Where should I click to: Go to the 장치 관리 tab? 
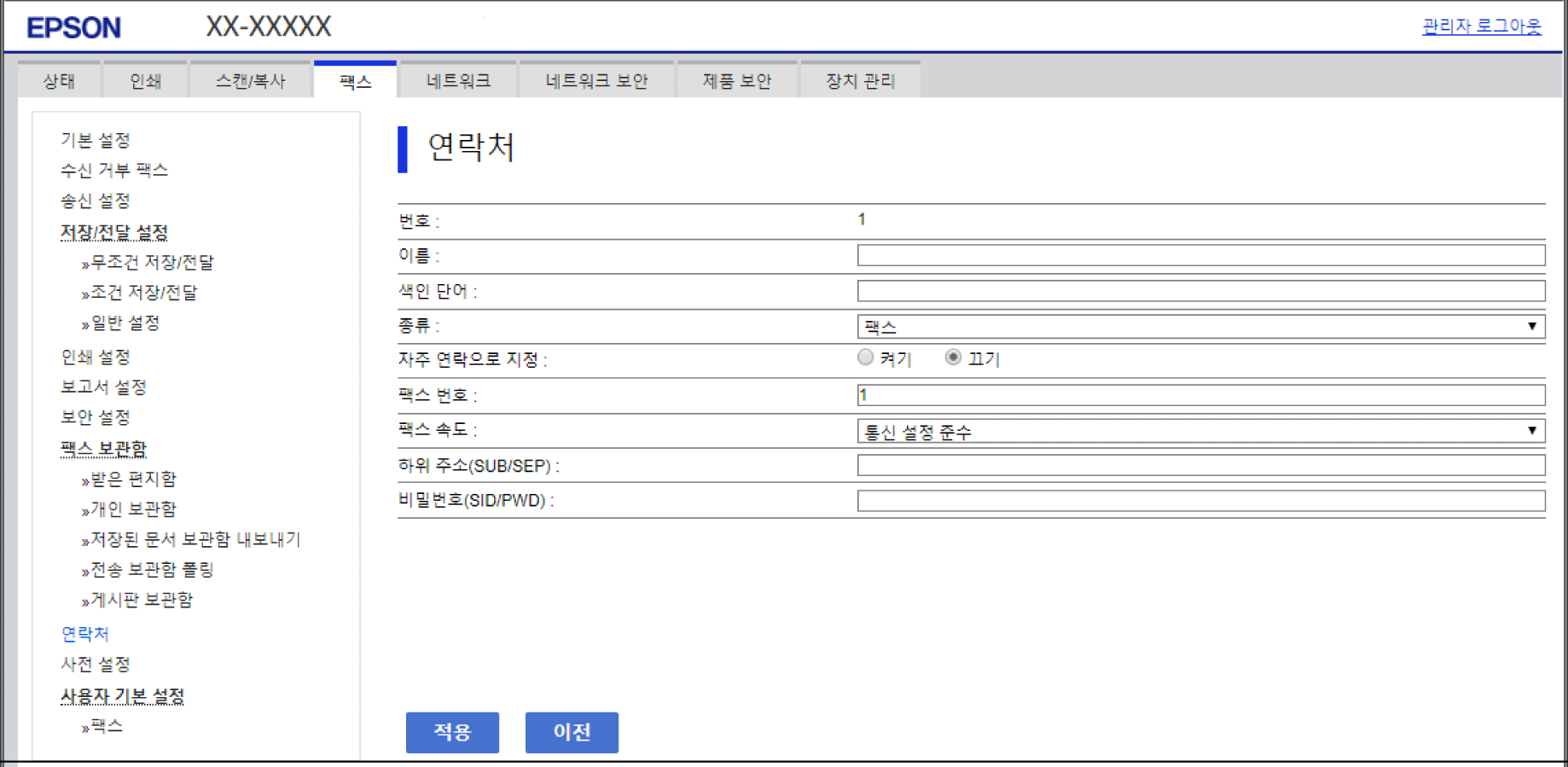point(860,81)
